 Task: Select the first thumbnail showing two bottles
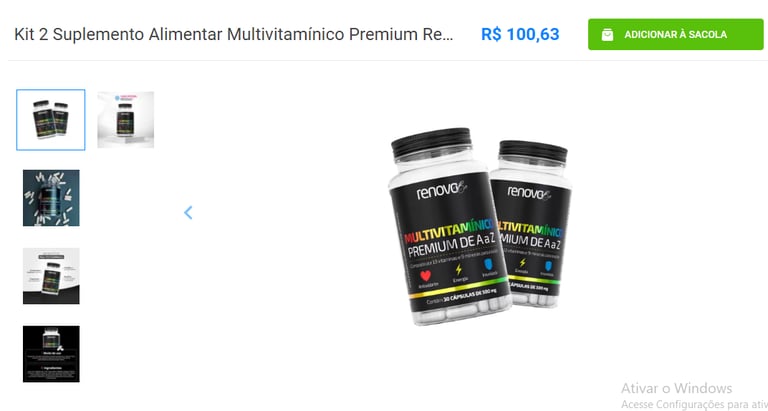51,120
